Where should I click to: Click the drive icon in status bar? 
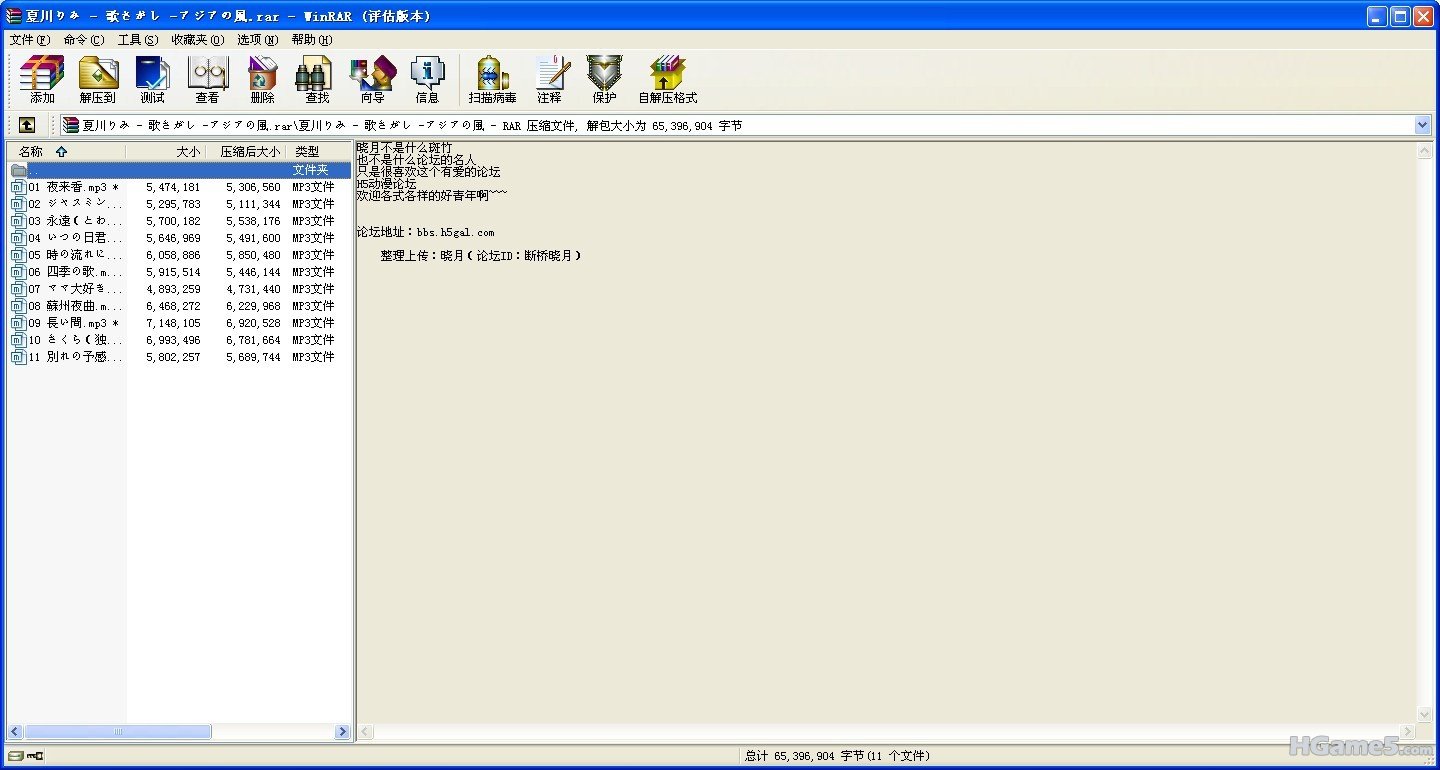[x=16, y=756]
